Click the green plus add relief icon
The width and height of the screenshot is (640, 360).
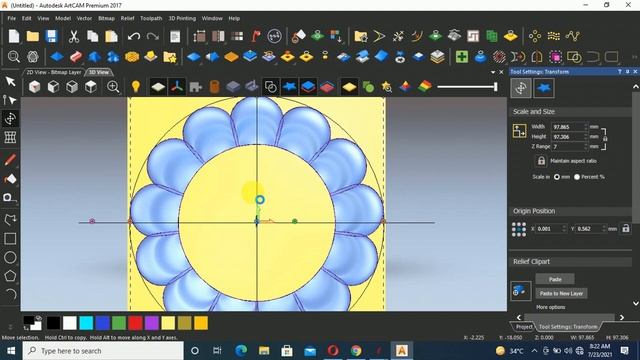point(462,57)
